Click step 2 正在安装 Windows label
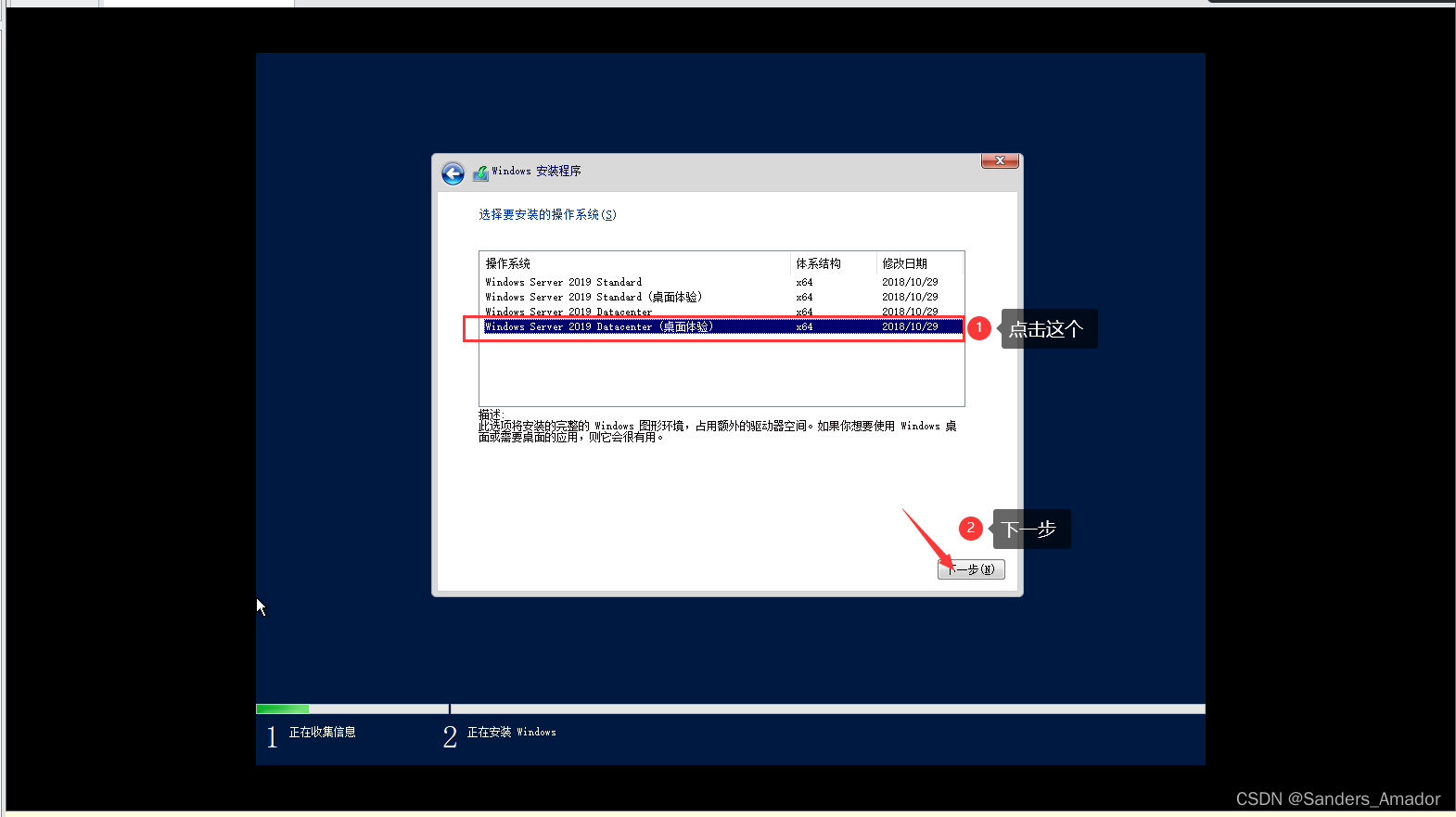The width and height of the screenshot is (1456, 817). (512, 732)
